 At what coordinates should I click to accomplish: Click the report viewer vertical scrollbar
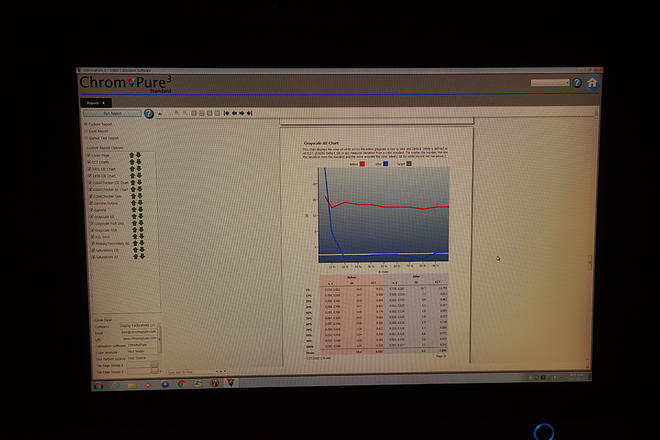(589, 261)
